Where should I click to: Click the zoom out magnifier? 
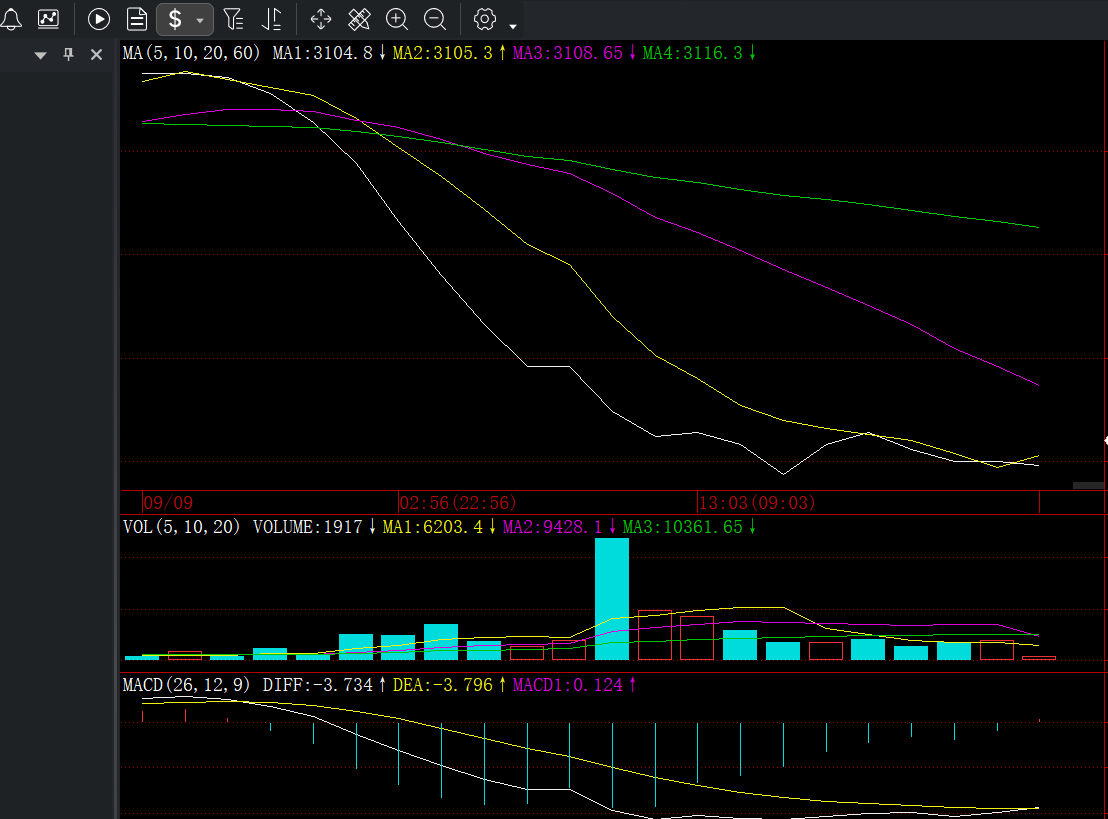coord(435,19)
